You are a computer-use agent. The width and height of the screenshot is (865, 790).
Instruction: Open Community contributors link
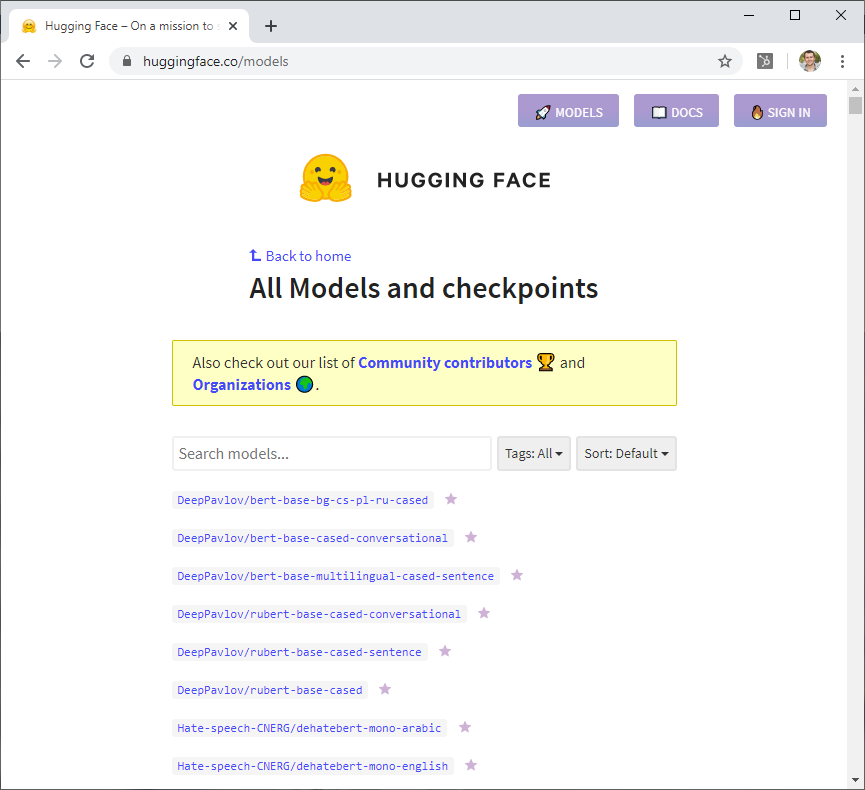445,362
